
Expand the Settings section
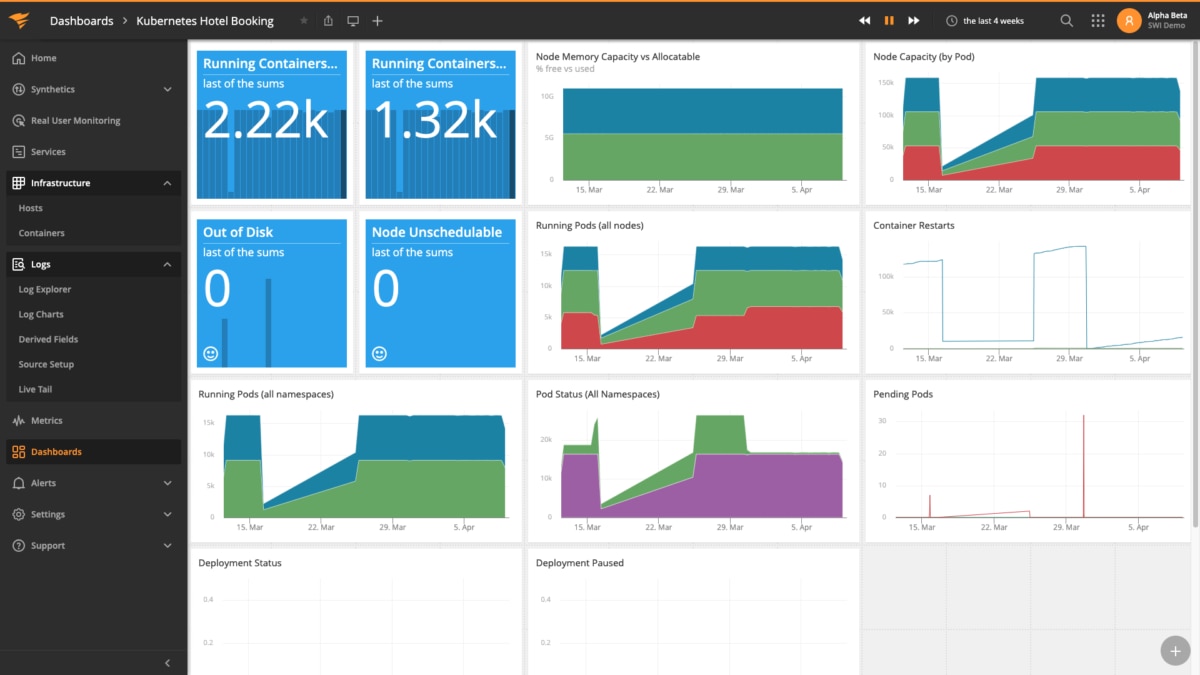pos(168,514)
